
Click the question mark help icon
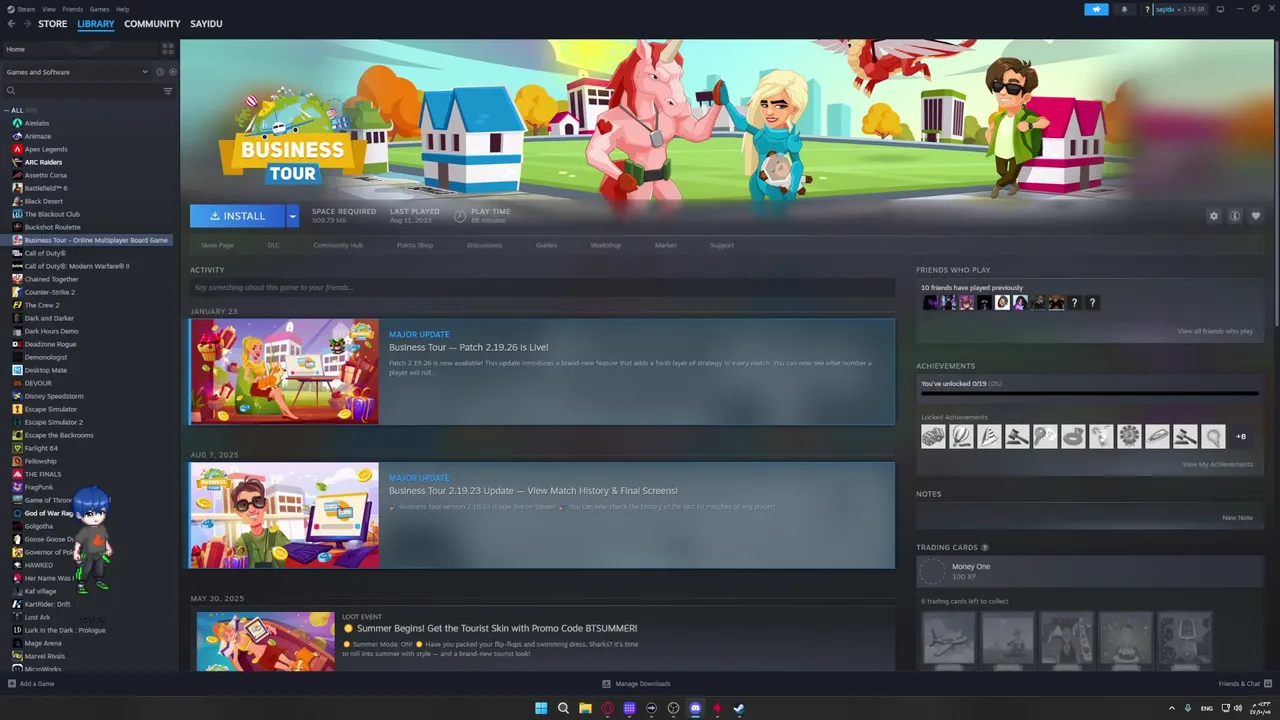click(x=1147, y=9)
